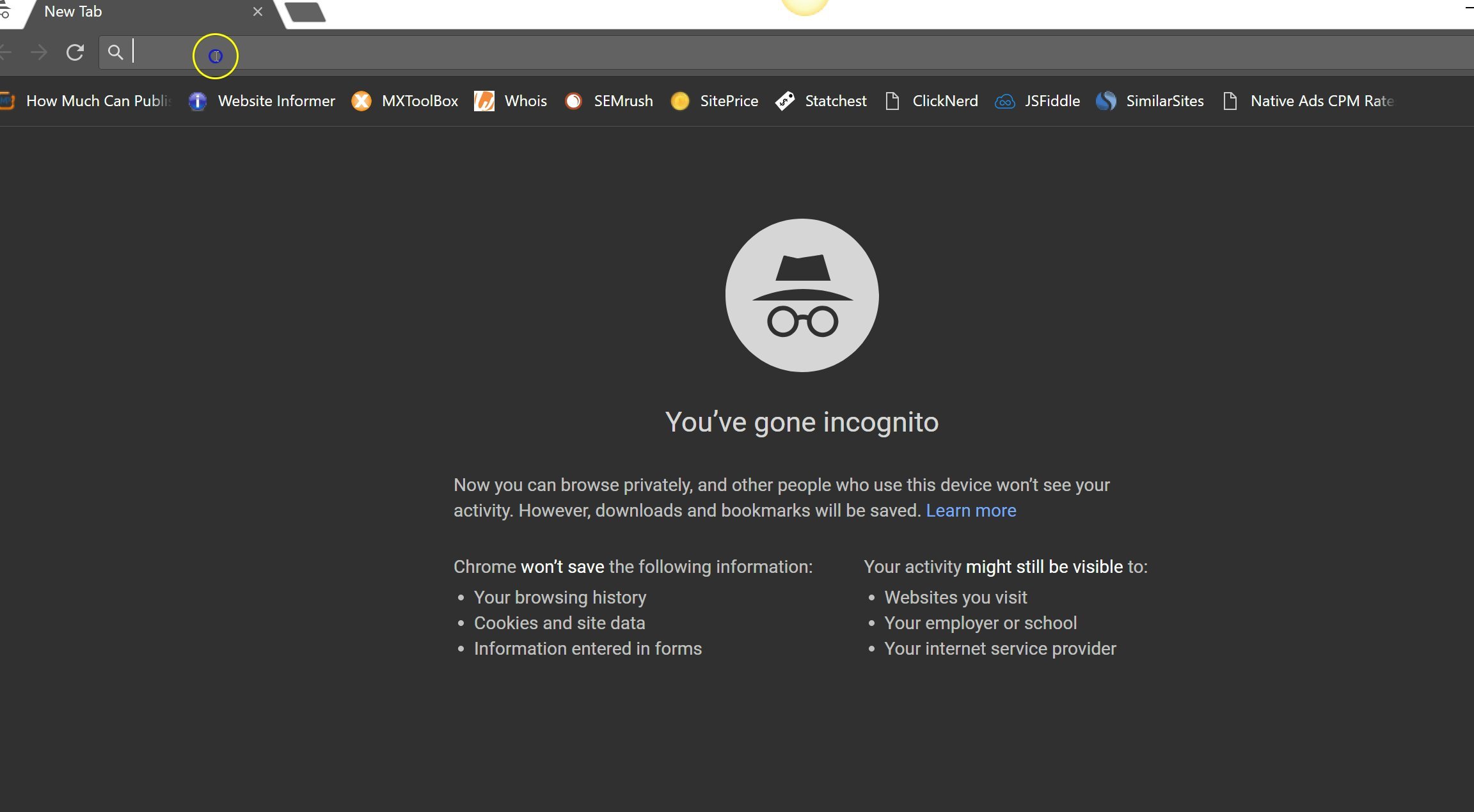Click the text Information entered in forms
Image resolution: width=1474 pixels, height=812 pixels.
click(x=588, y=649)
